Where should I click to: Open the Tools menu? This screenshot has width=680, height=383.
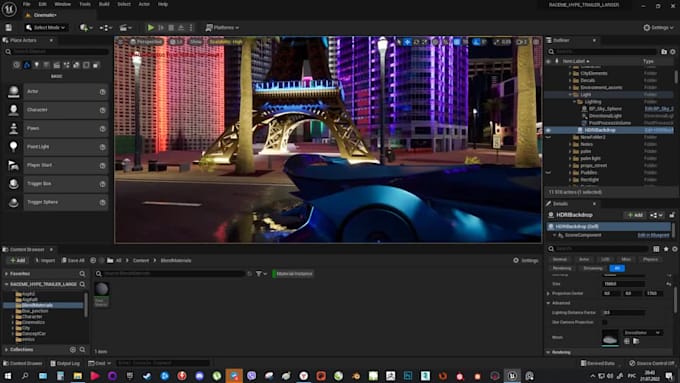pos(85,4)
